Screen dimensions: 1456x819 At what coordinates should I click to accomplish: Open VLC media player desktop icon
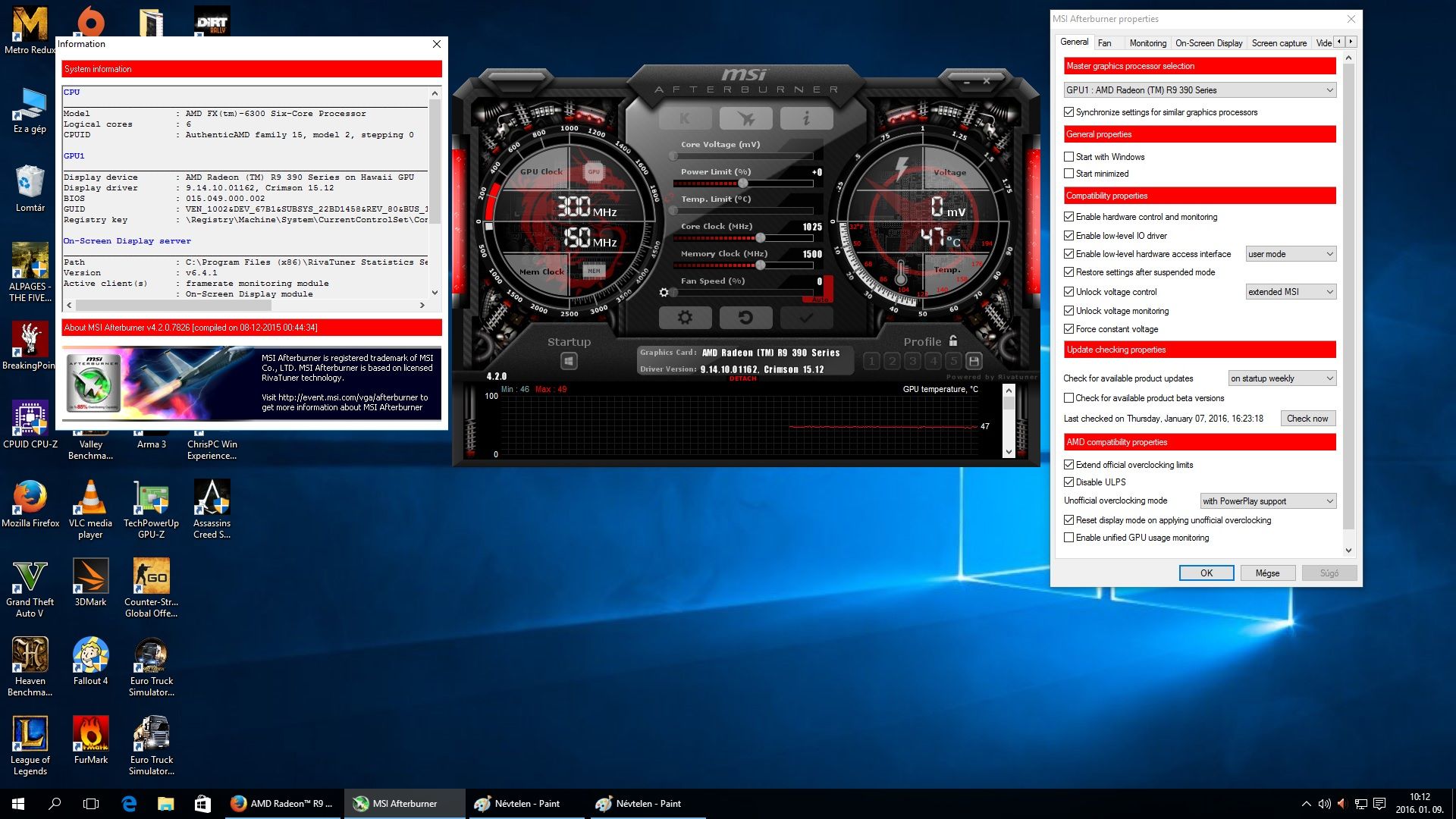[x=90, y=509]
